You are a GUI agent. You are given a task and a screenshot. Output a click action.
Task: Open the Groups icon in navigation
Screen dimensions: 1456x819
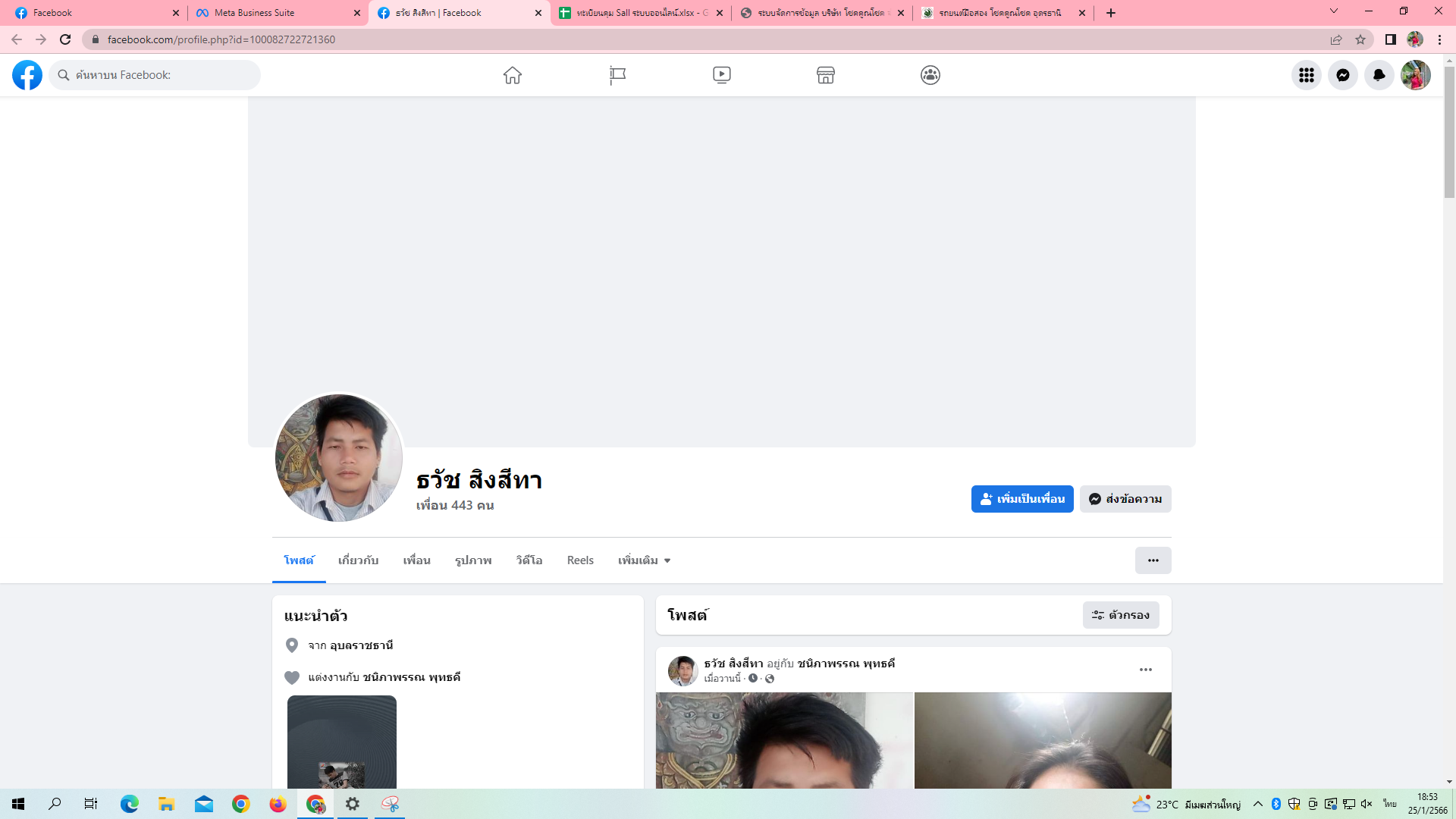click(x=930, y=75)
